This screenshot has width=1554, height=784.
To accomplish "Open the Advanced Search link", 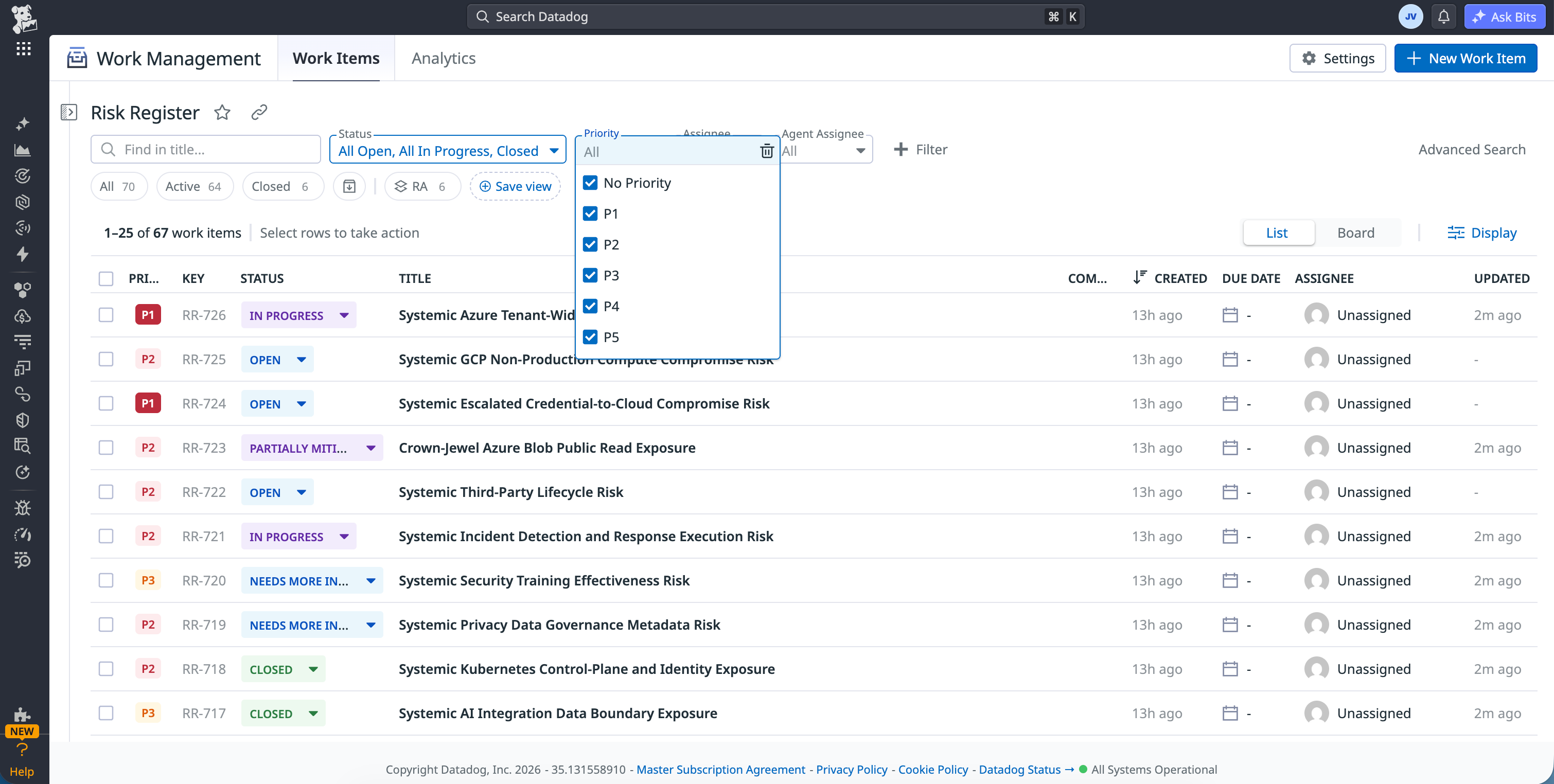I will 1472,150.
